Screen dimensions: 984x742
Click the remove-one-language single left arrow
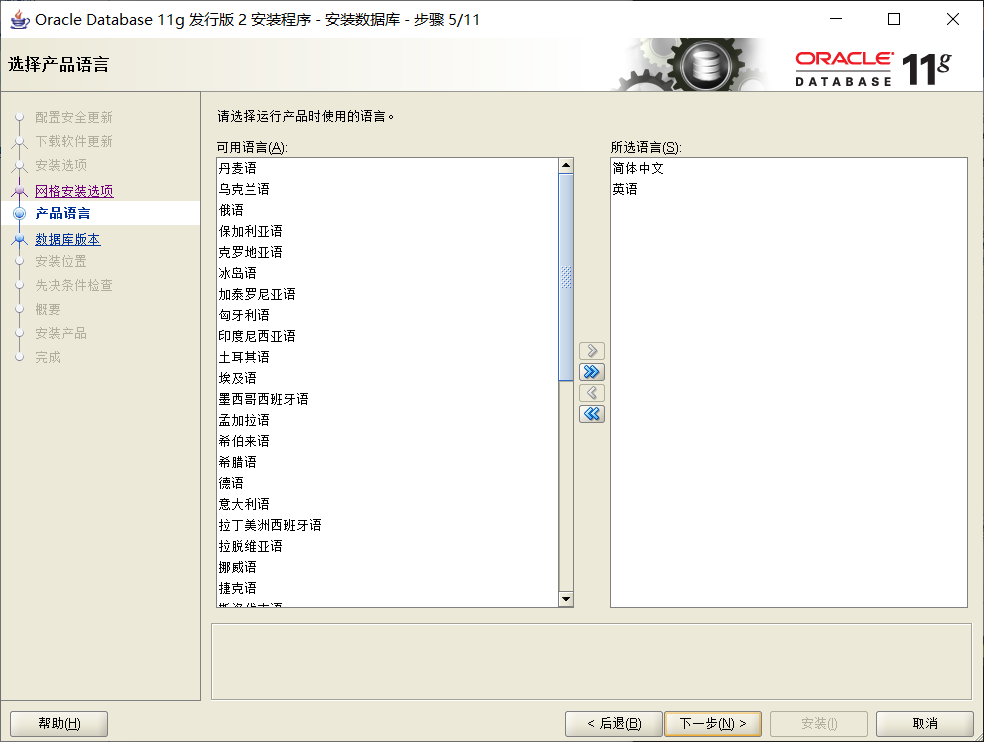coord(592,393)
